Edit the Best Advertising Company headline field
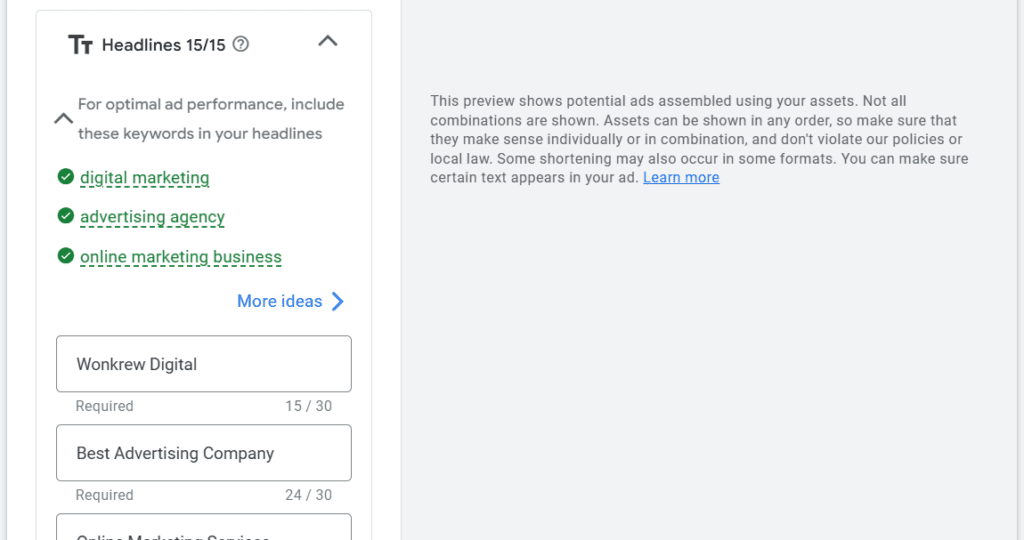The height and width of the screenshot is (540, 1024). (204, 453)
